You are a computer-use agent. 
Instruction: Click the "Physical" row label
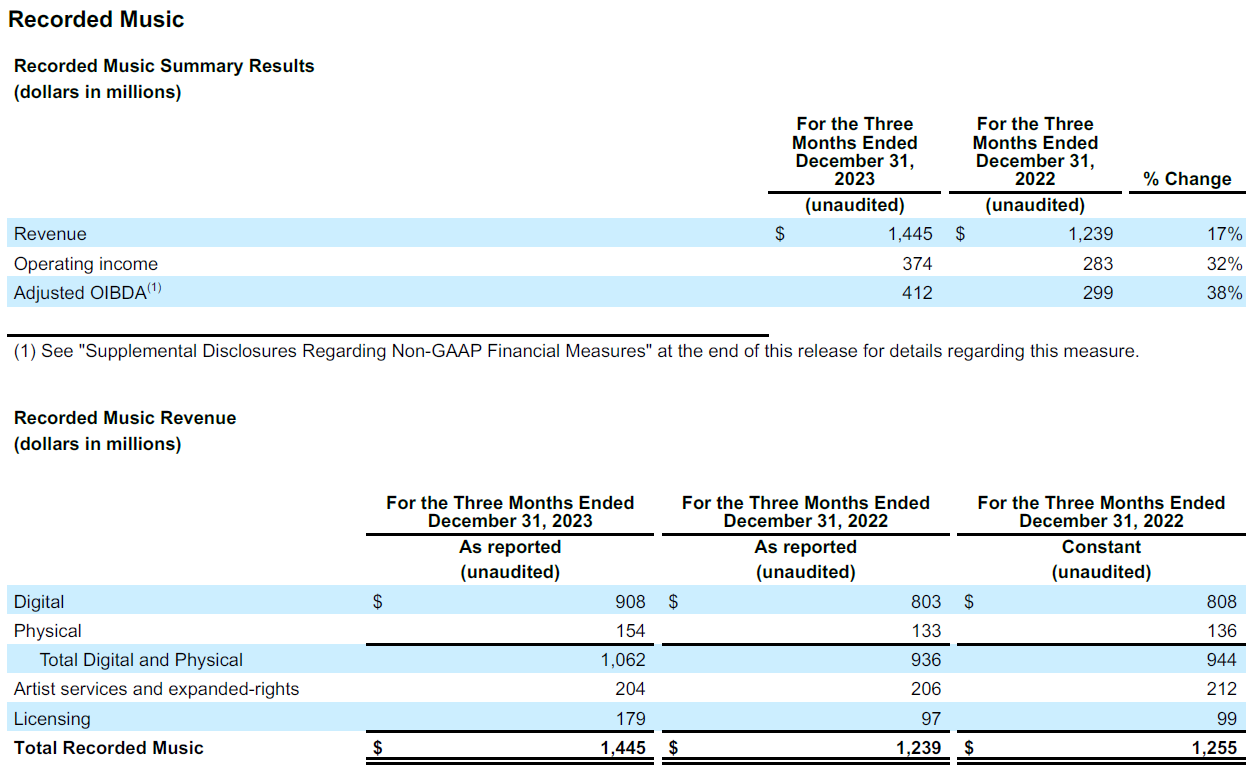pos(48,631)
